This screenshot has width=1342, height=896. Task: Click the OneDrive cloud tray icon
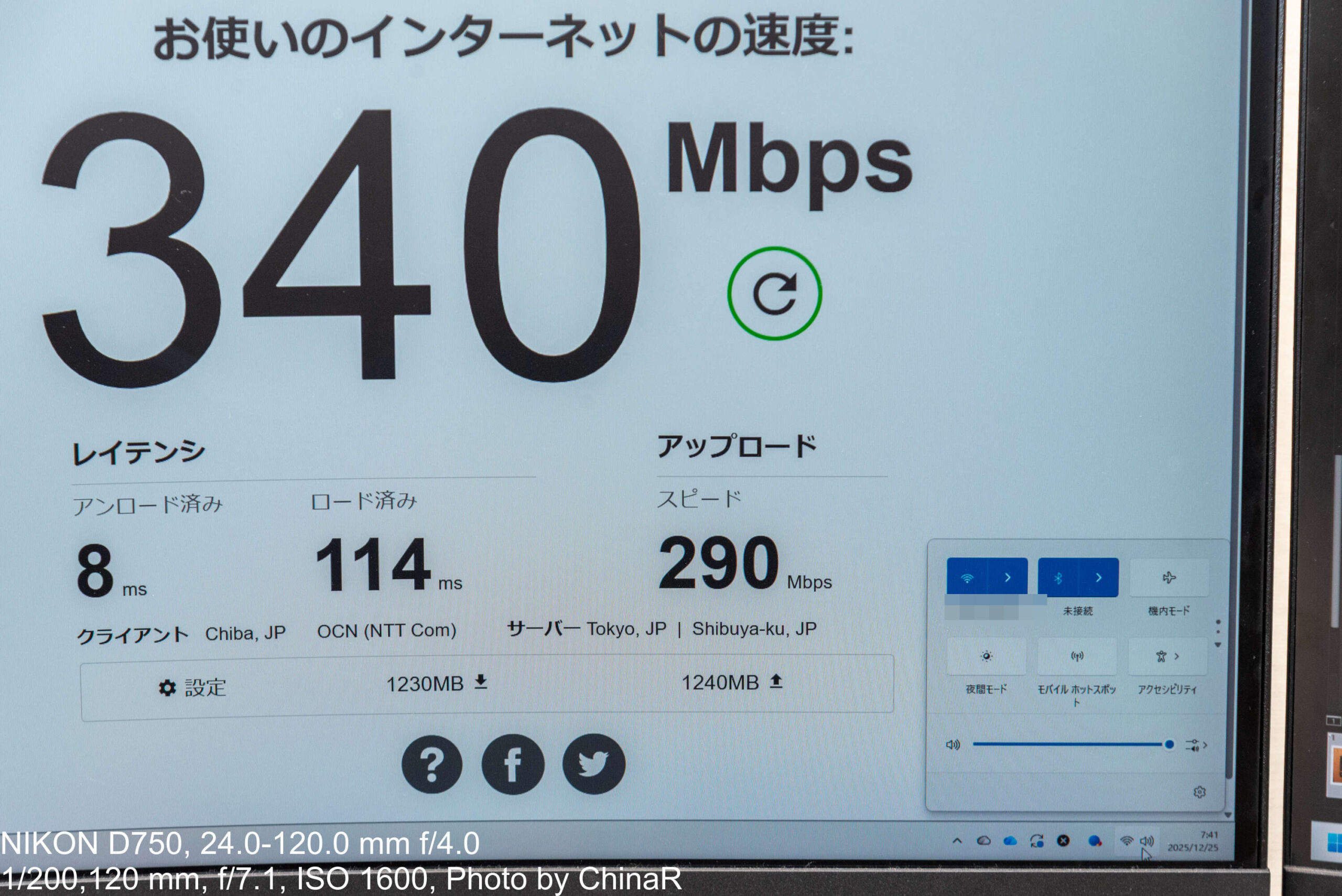(1010, 840)
